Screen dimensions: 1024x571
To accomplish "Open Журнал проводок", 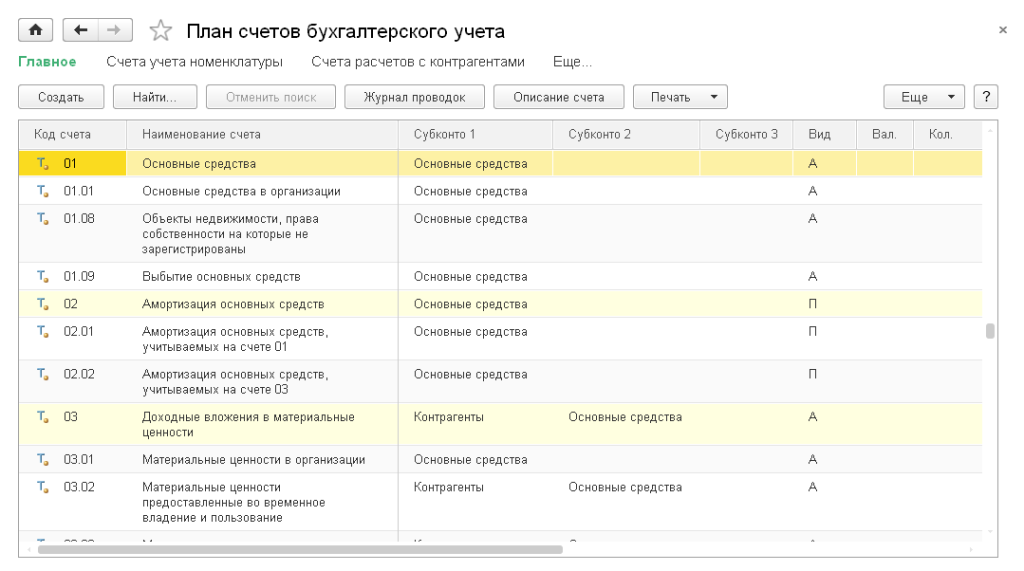I will click(414, 97).
